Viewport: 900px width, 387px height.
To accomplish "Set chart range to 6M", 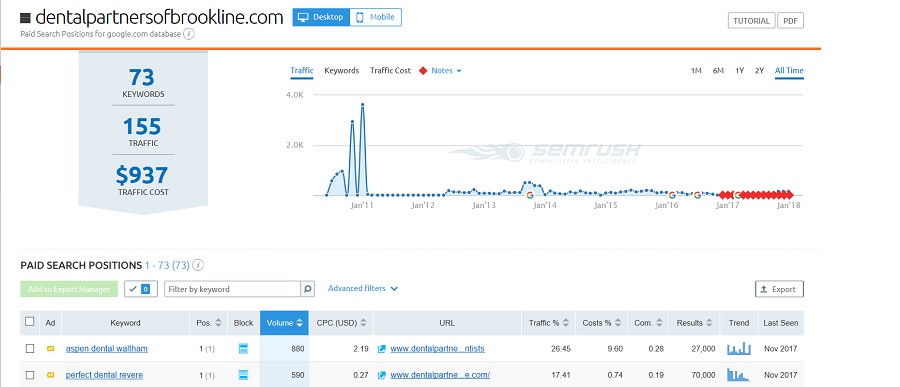I will pyautogui.click(x=718, y=71).
